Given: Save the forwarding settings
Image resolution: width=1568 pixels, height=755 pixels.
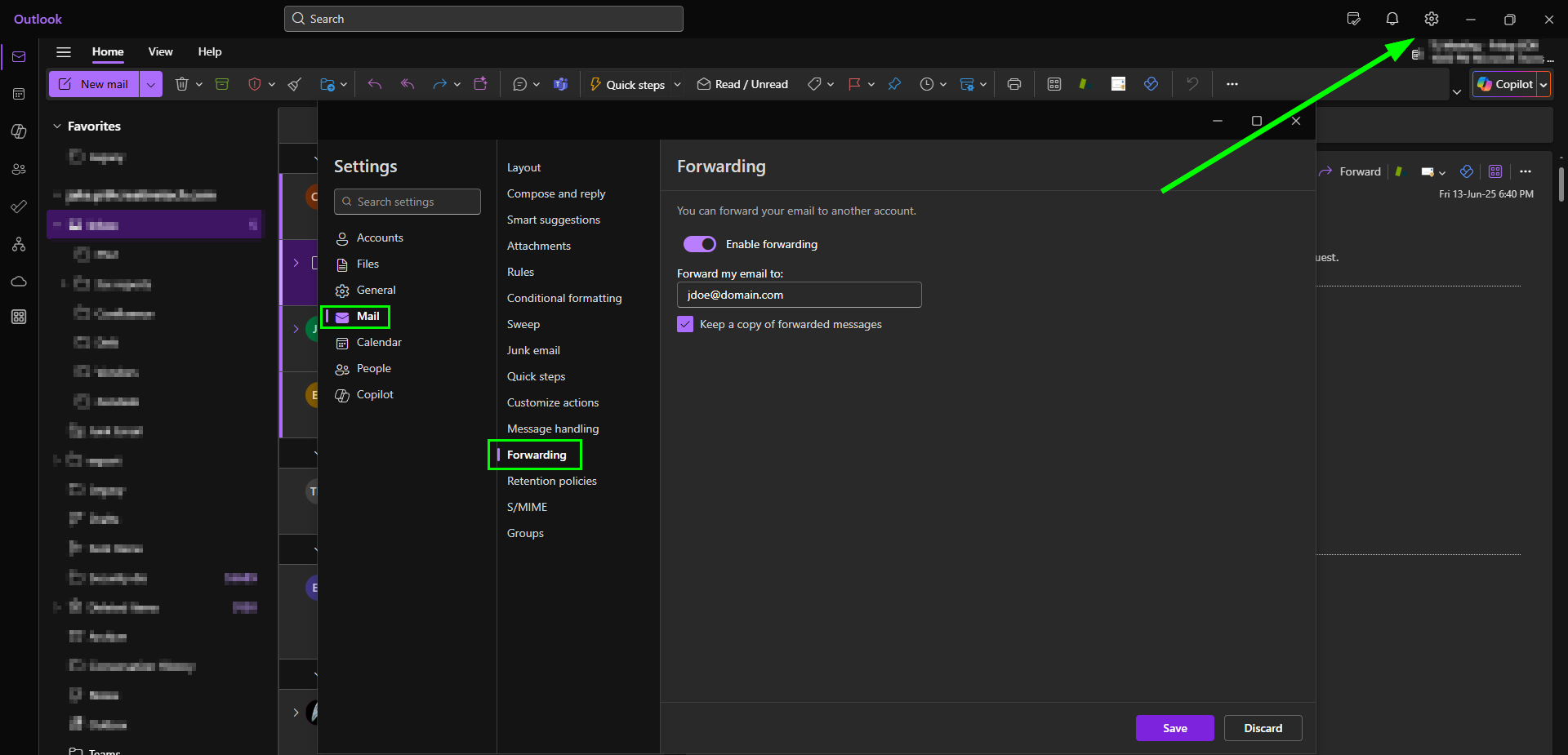Looking at the screenshot, I should tap(1174, 728).
